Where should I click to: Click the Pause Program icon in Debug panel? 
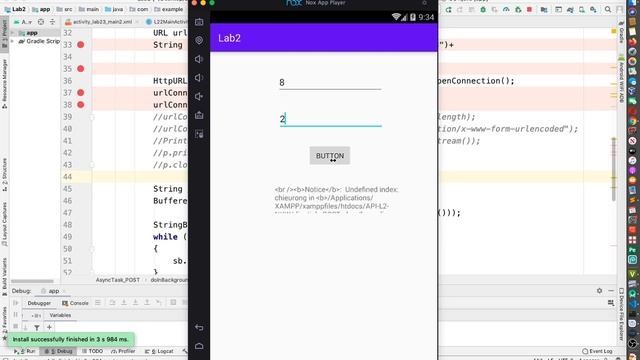[16, 315]
